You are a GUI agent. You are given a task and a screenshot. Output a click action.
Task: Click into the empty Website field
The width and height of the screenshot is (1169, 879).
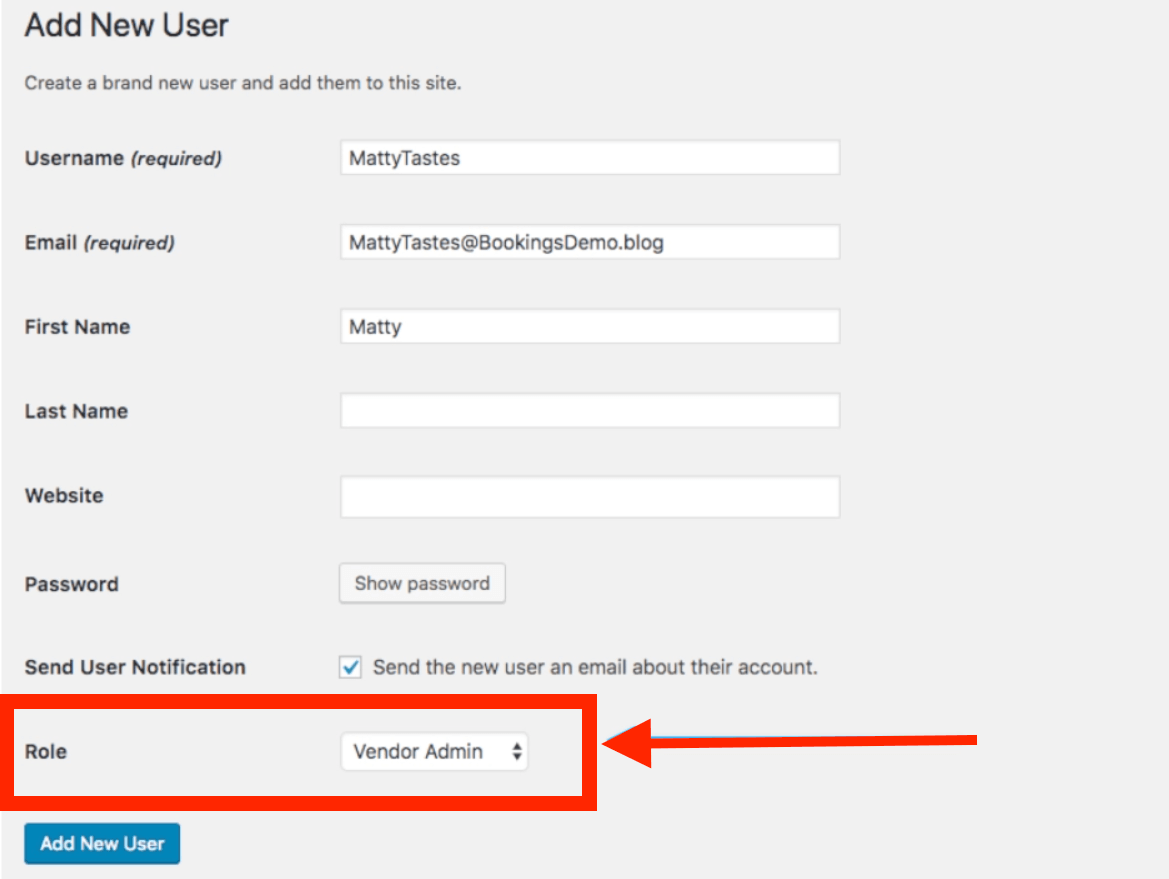point(589,496)
